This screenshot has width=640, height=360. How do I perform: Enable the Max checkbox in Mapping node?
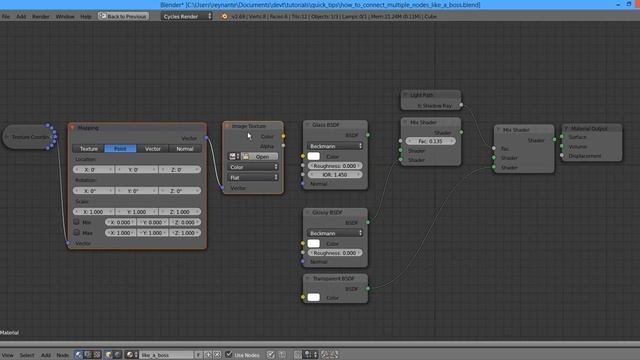[x=76, y=232]
